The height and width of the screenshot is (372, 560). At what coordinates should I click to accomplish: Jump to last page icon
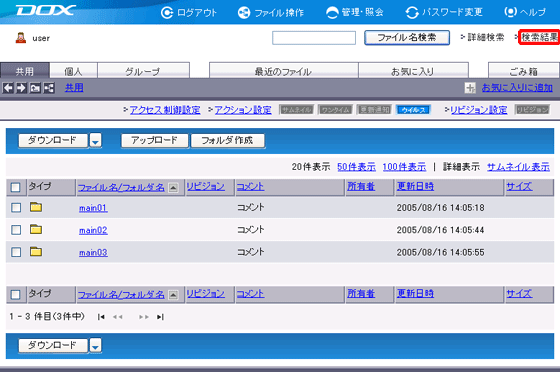click(160, 317)
